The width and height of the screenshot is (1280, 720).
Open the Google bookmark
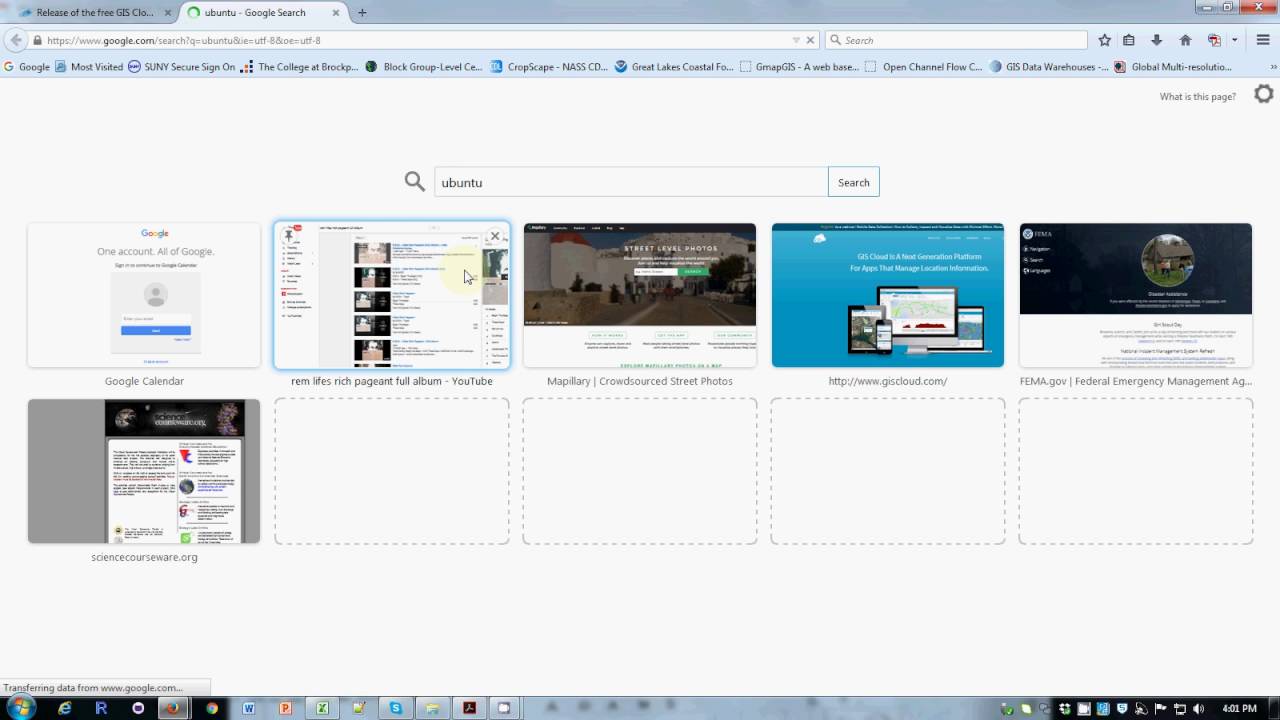point(27,67)
